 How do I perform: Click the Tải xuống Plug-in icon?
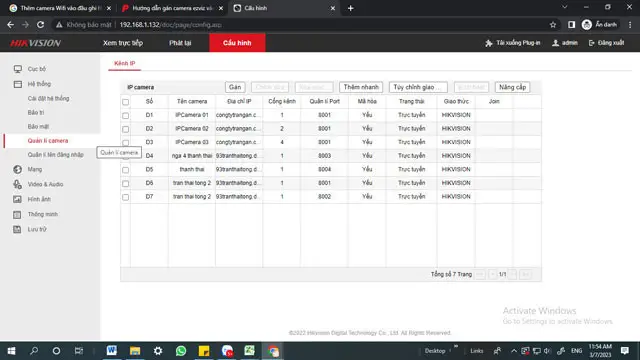489,43
